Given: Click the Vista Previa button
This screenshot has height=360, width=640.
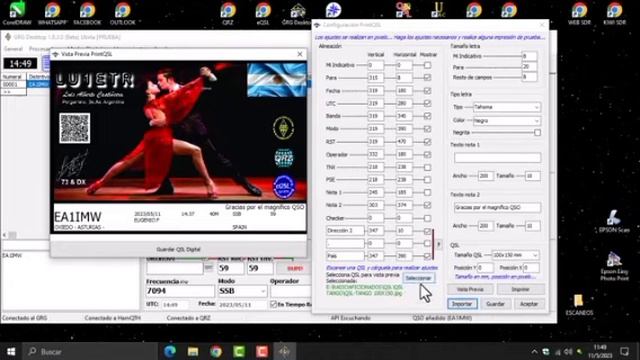Looking at the screenshot, I should [x=470, y=289].
